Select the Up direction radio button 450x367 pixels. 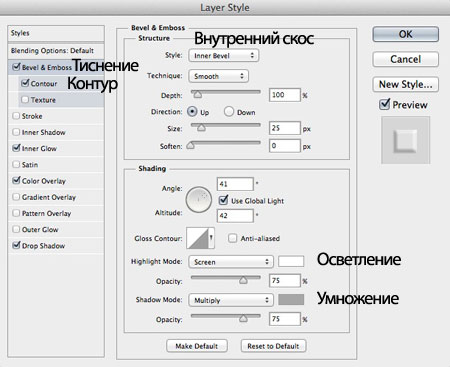point(192,111)
